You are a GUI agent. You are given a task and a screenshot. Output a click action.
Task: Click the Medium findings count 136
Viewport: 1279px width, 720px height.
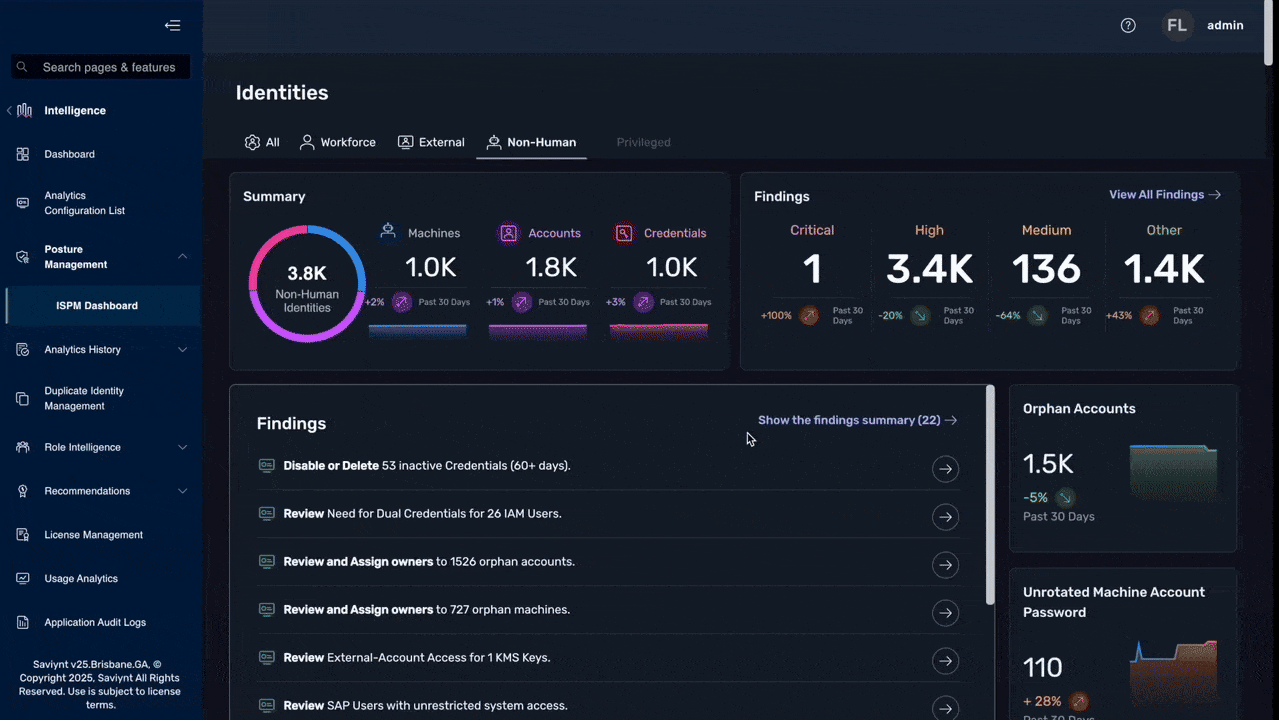[1046, 269]
